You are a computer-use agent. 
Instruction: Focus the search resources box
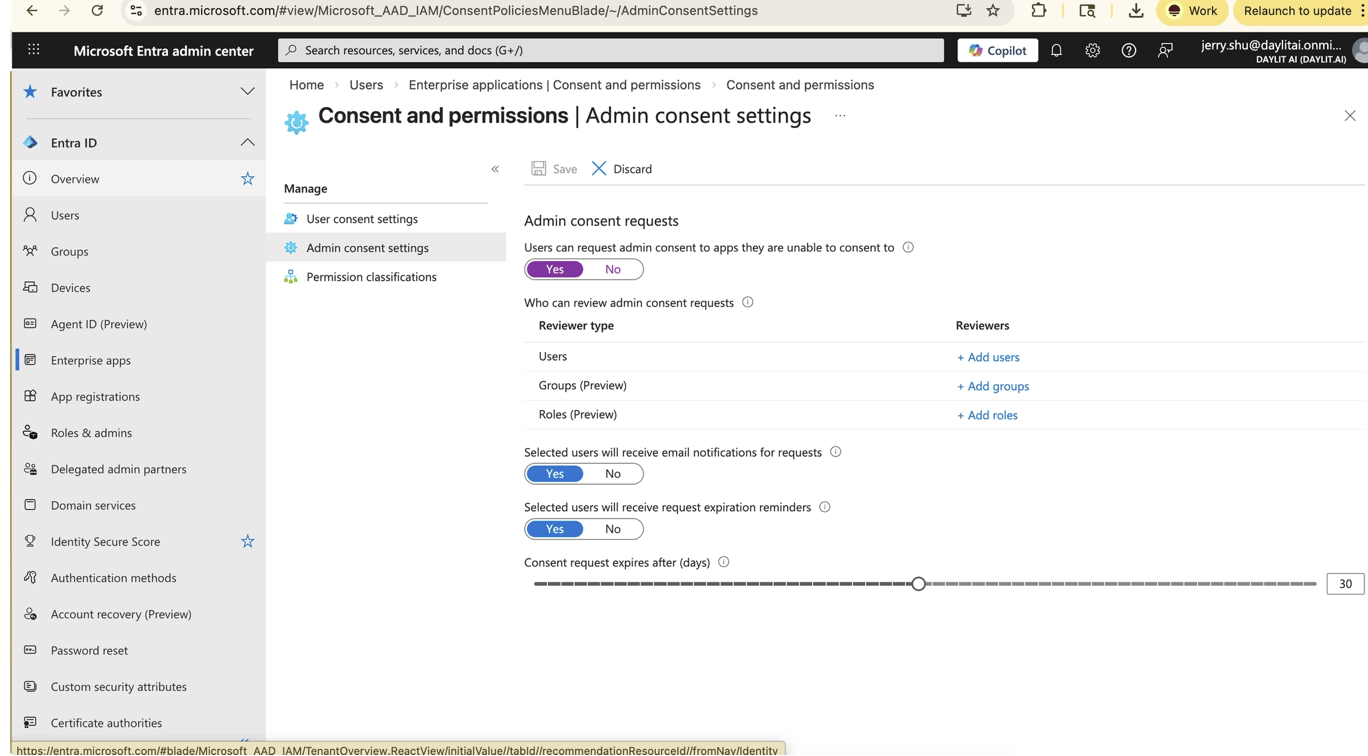pyautogui.click(x=611, y=50)
